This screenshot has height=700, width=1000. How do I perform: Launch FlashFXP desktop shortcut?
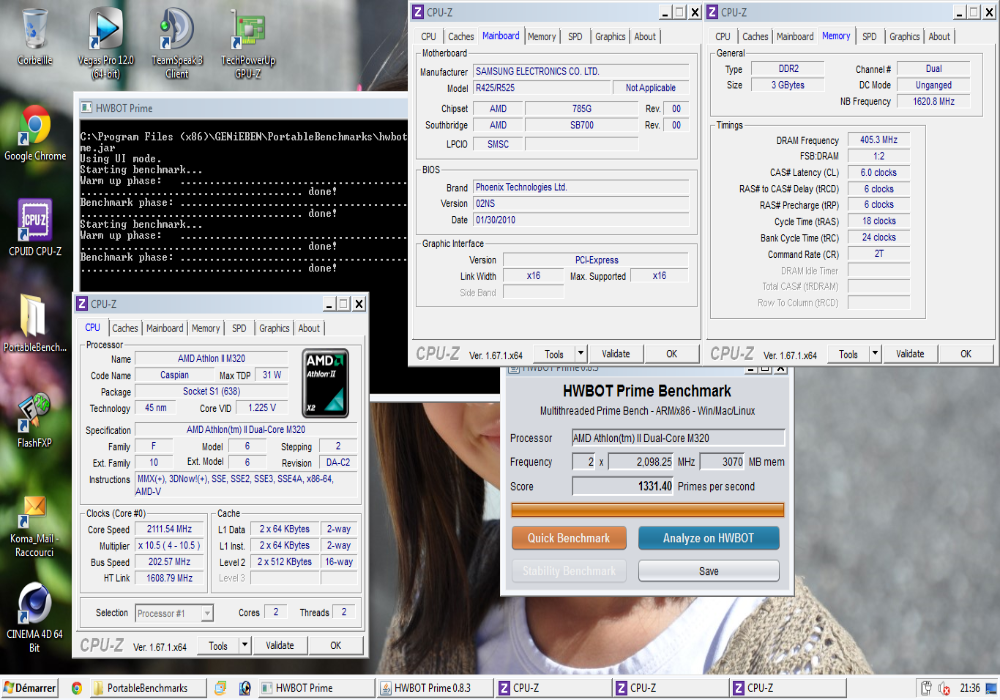click(x=35, y=419)
